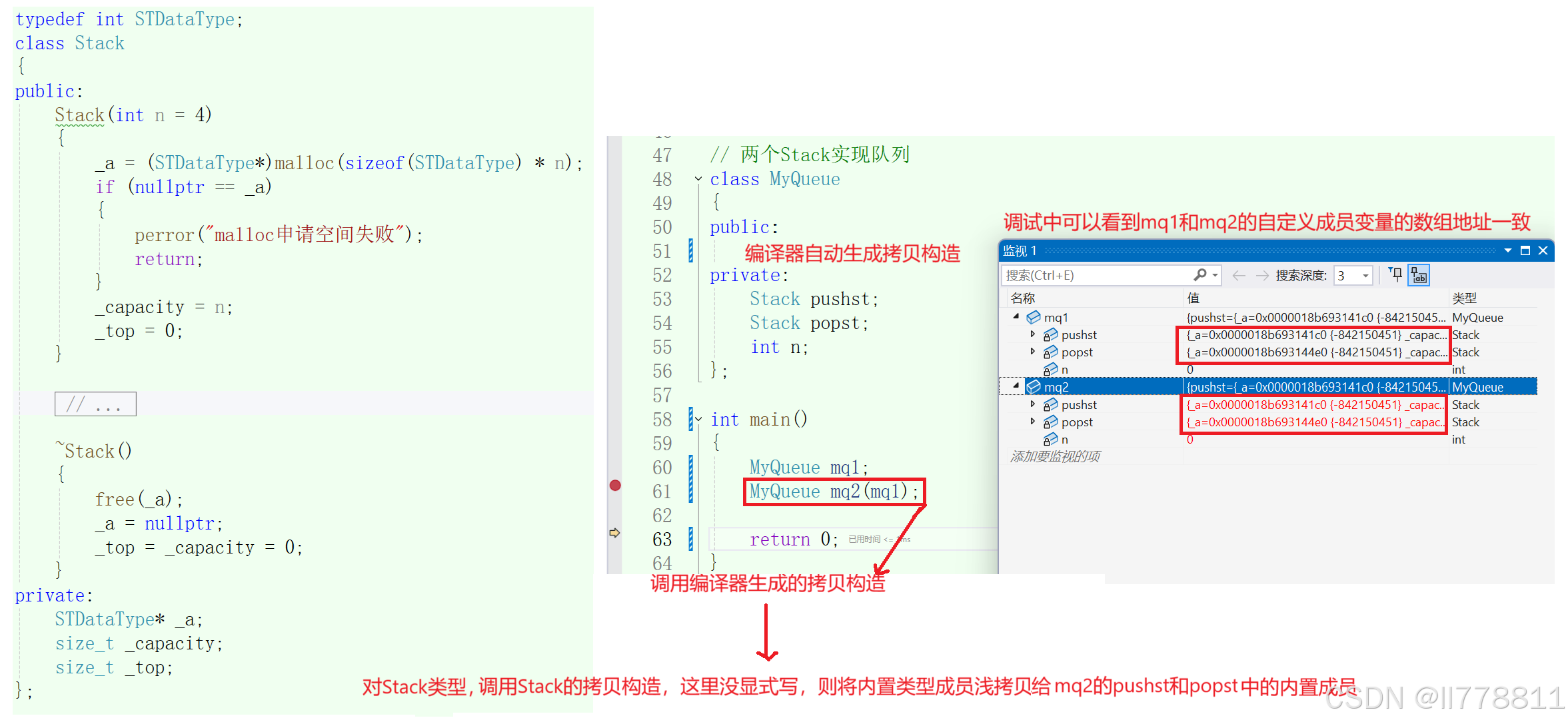This screenshot has width=1568, height=724.
Task: Expand pushst under mq2
Action: tap(1033, 404)
